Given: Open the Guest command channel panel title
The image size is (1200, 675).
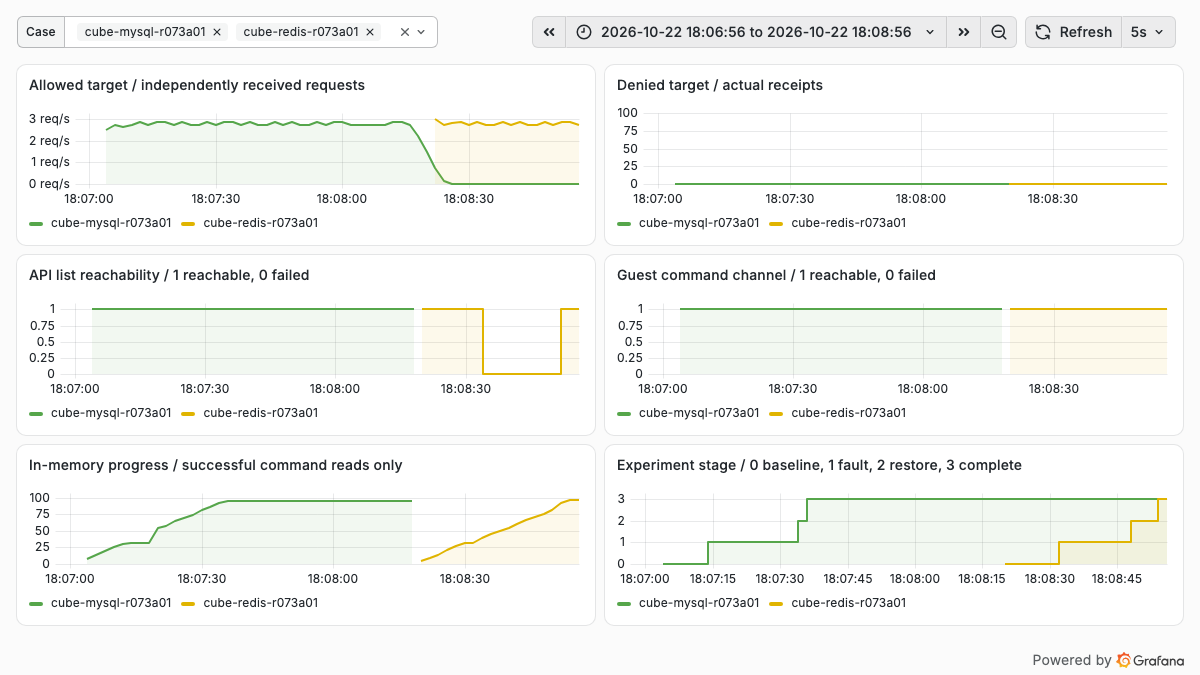Looking at the screenshot, I should [x=776, y=275].
